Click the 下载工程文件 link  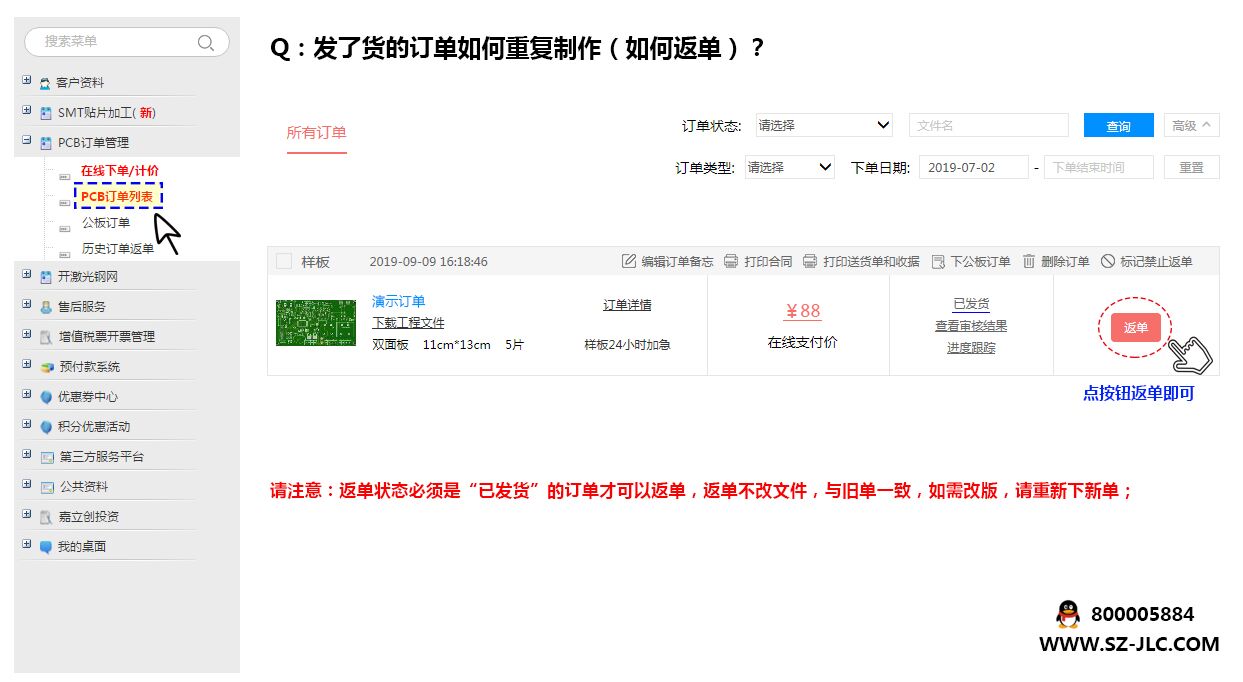tap(408, 323)
